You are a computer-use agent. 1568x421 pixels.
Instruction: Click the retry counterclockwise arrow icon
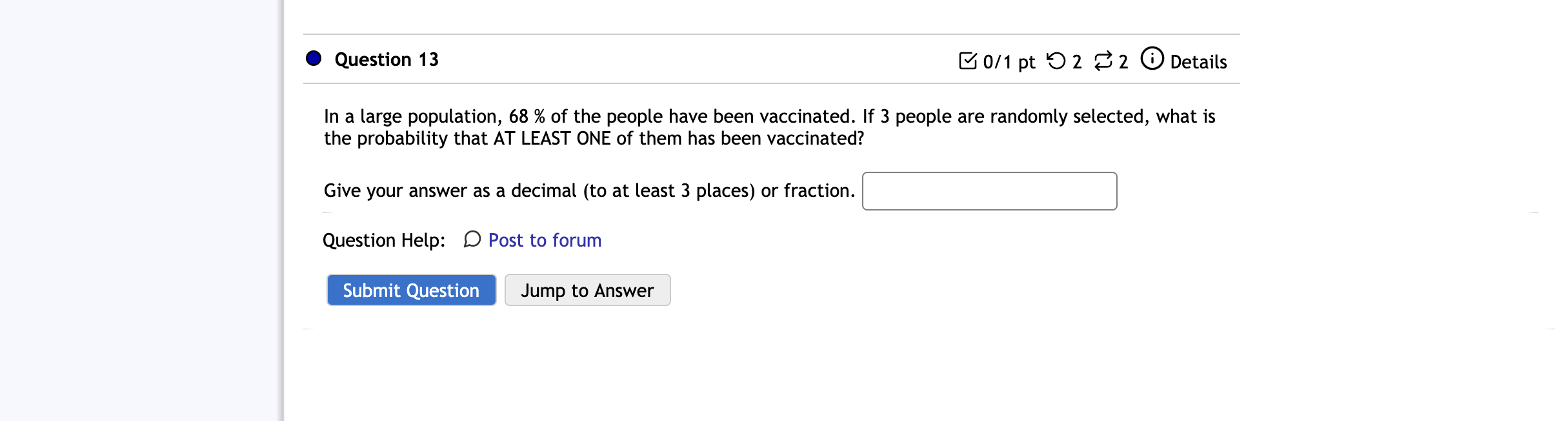tap(1056, 61)
